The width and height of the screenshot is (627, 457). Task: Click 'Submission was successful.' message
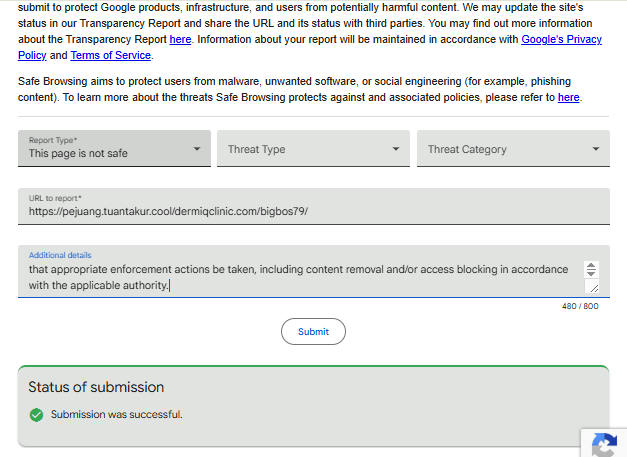pos(116,415)
